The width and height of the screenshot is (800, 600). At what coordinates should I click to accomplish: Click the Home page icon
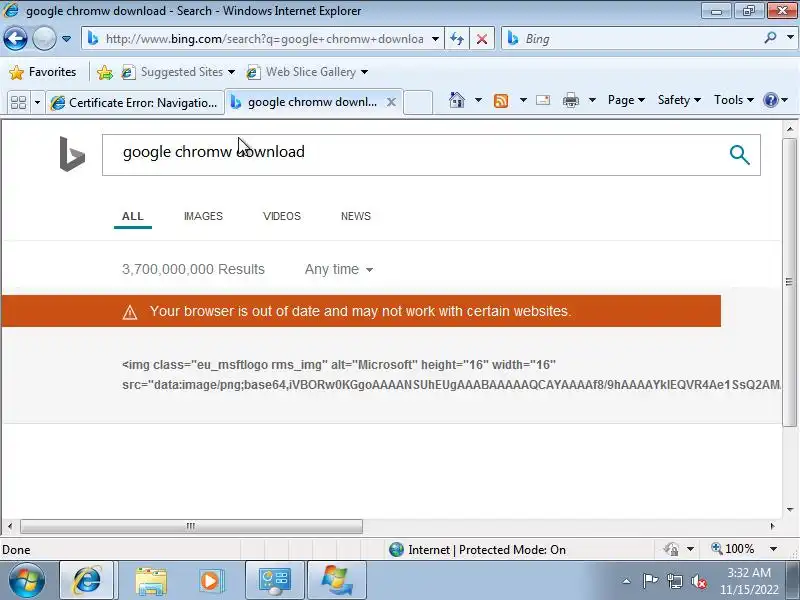[457, 100]
